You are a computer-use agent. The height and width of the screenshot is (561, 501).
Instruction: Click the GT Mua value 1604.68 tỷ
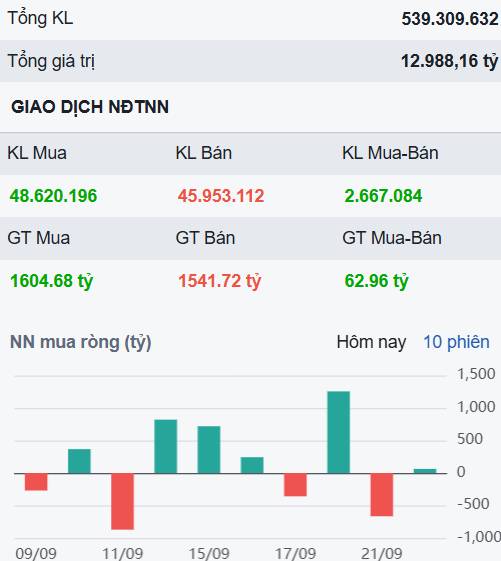52,281
